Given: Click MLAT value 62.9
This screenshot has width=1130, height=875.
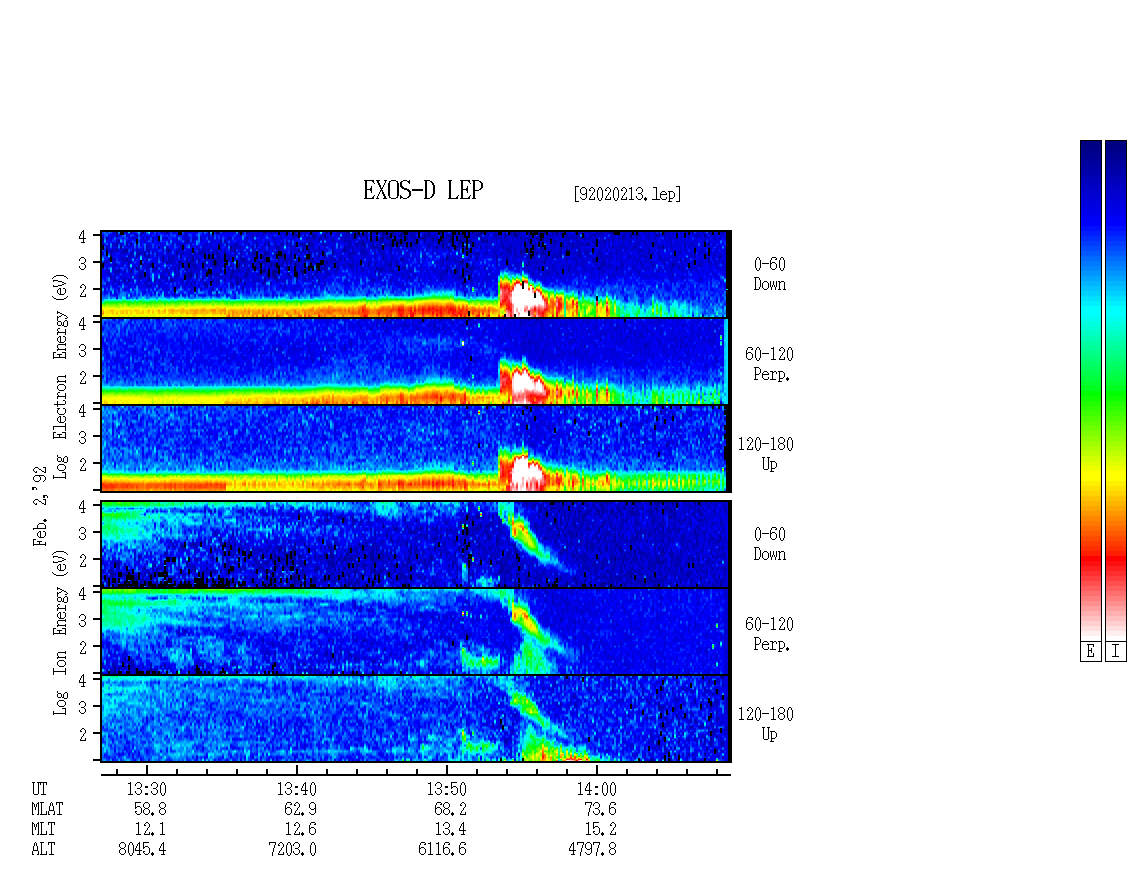Looking at the screenshot, I should pyautogui.click(x=300, y=809).
